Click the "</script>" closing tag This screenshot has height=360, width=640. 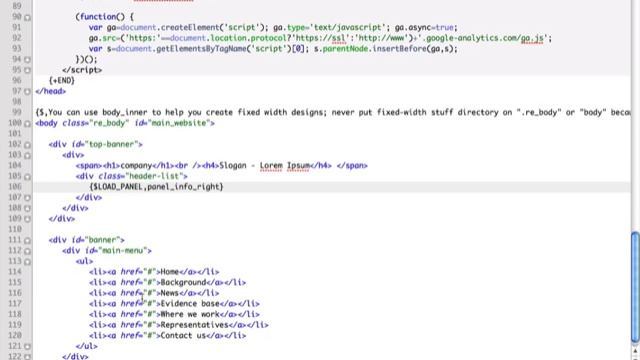coord(82,70)
